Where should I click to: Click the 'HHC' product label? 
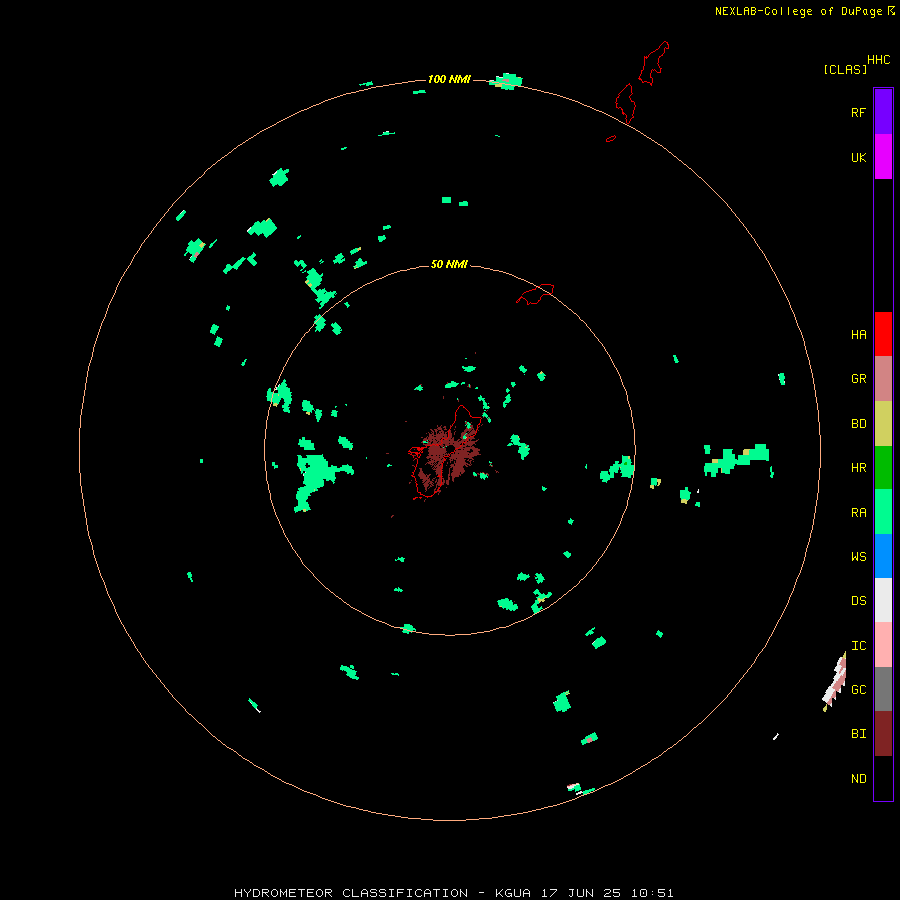coord(878,60)
